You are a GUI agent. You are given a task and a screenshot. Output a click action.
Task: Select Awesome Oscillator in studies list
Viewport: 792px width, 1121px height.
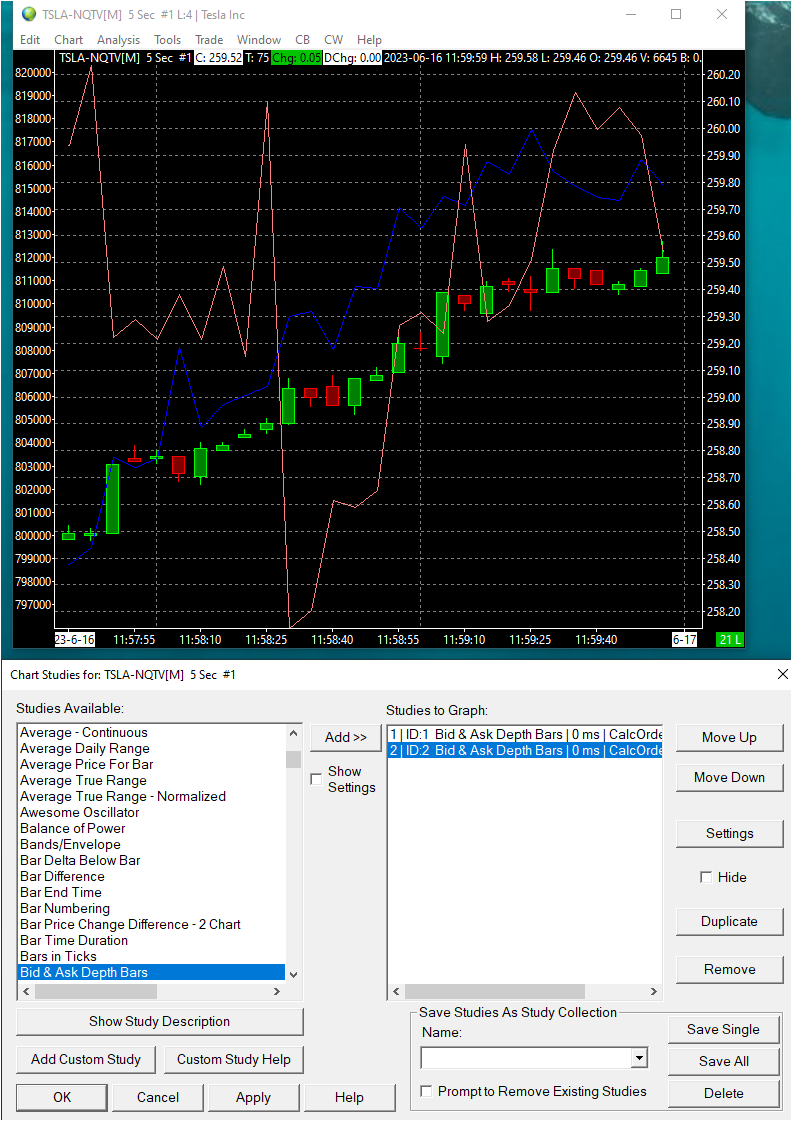(79, 812)
